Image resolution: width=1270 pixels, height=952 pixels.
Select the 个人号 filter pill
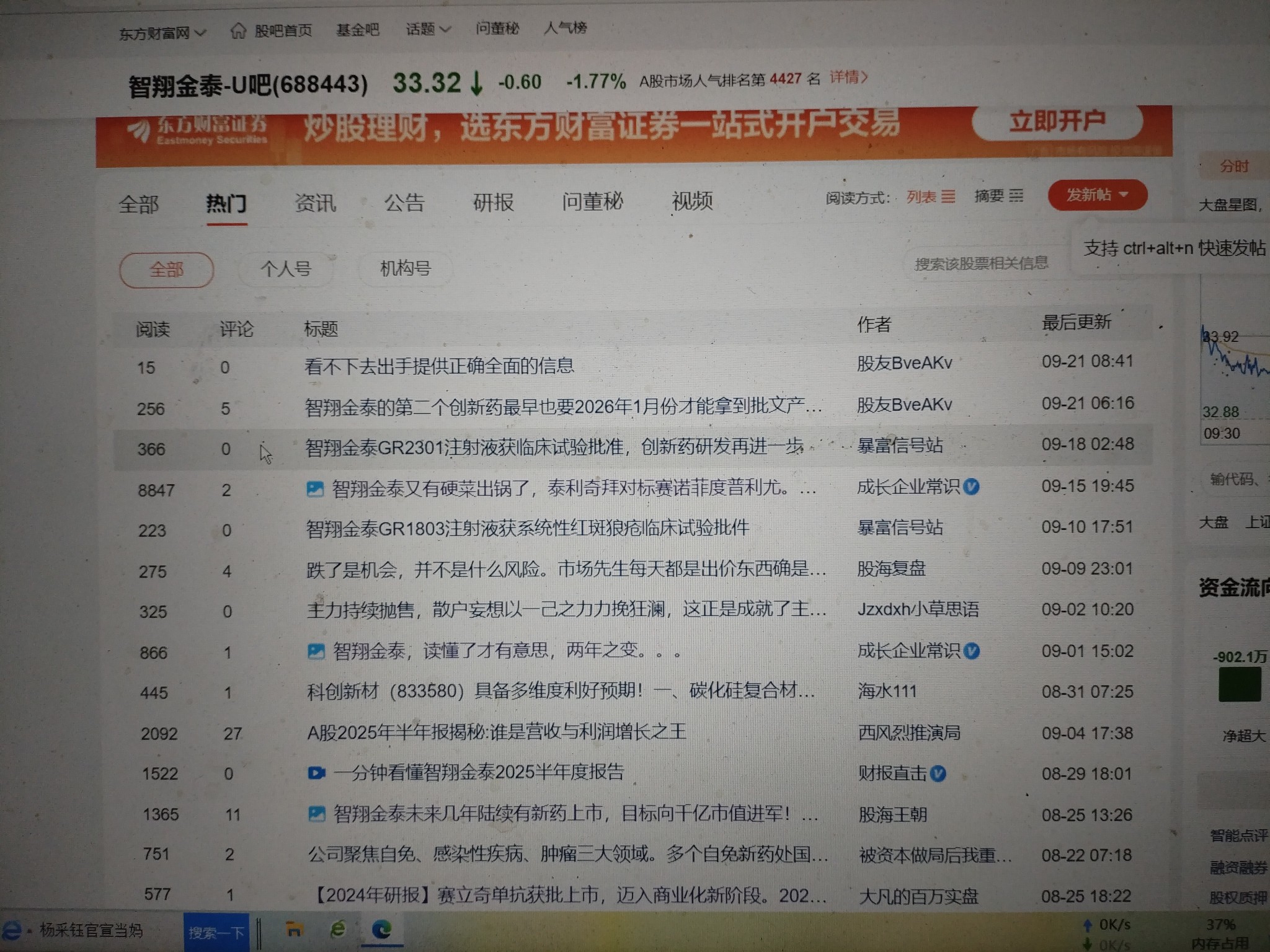[x=286, y=269]
